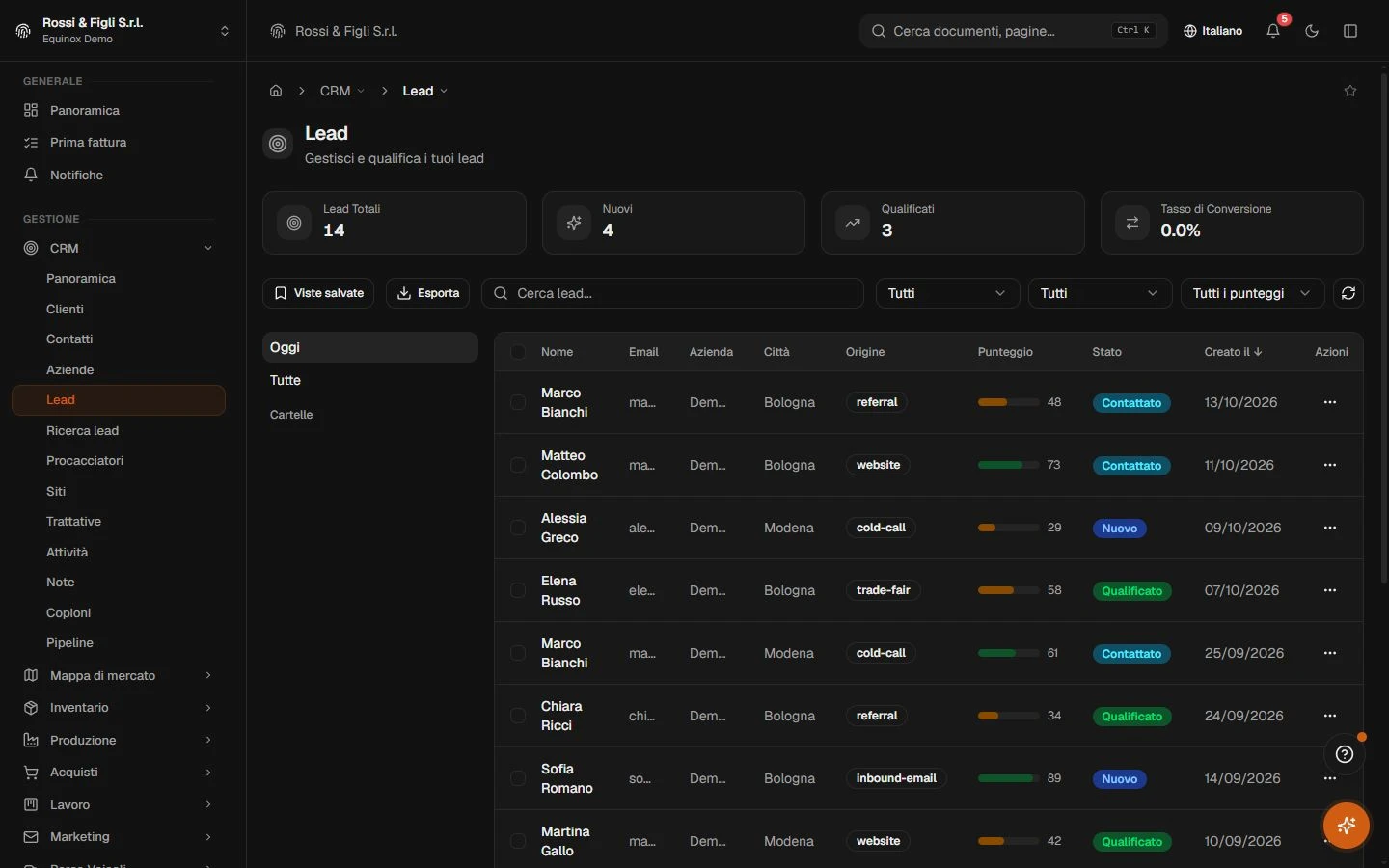Launch the orange AI assistant button

pyautogui.click(x=1347, y=826)
